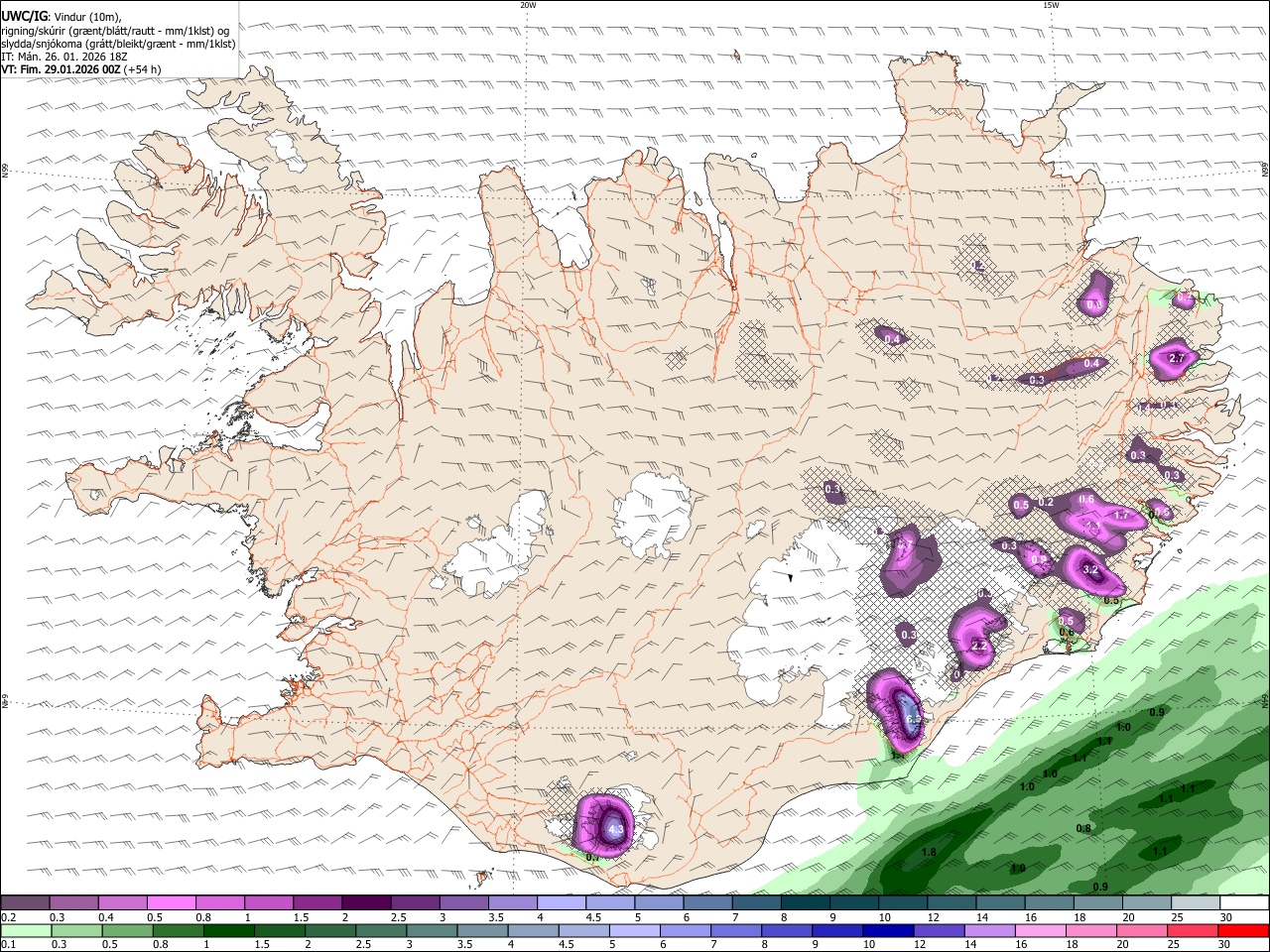Screen dimensions: 1270x952
Task: Click the 'VT: Fim. 29.01.2026 00Z (+54 h)' line
Action: 81,70
